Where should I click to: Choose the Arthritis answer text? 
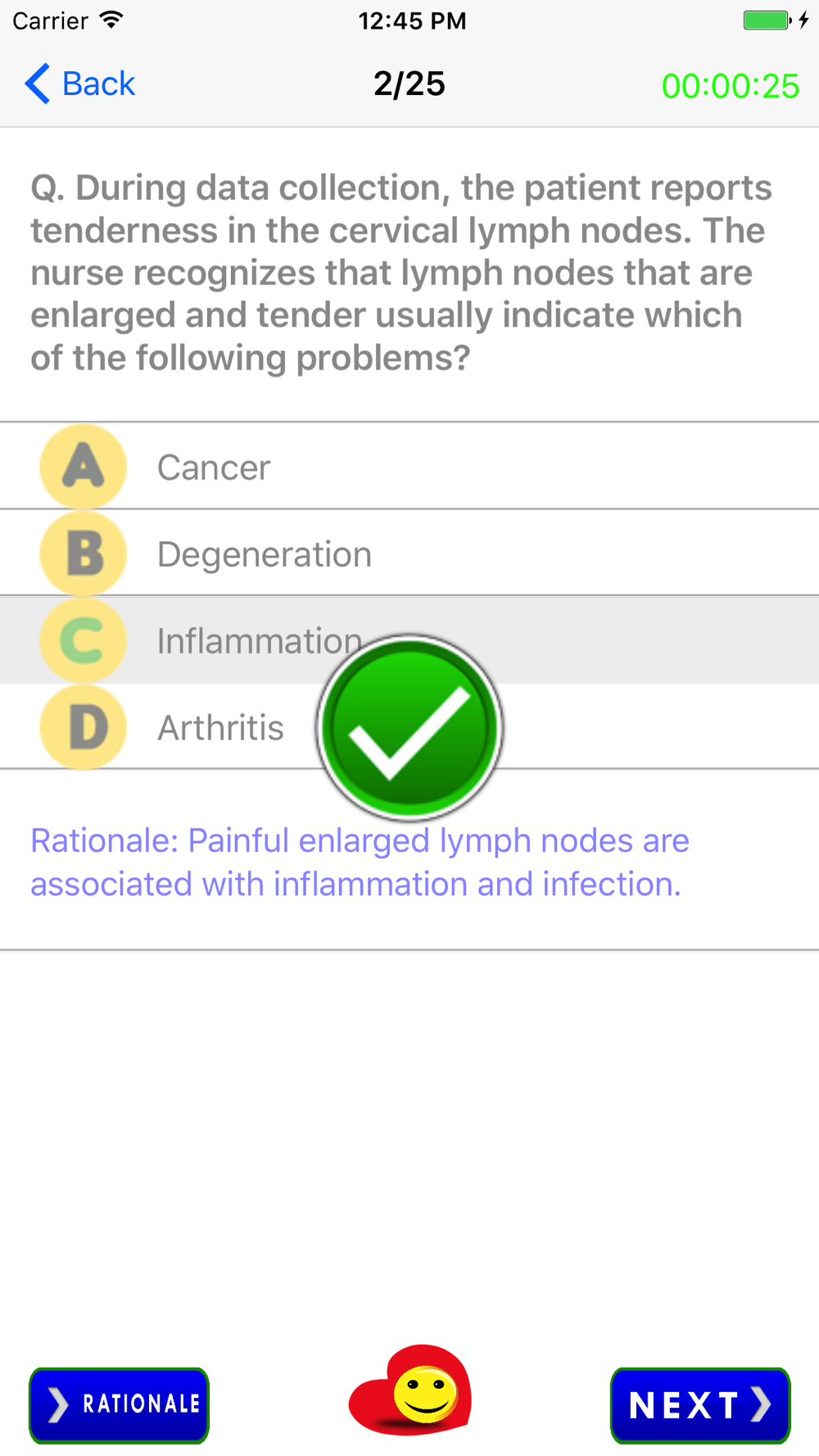[x=221, y=728]
